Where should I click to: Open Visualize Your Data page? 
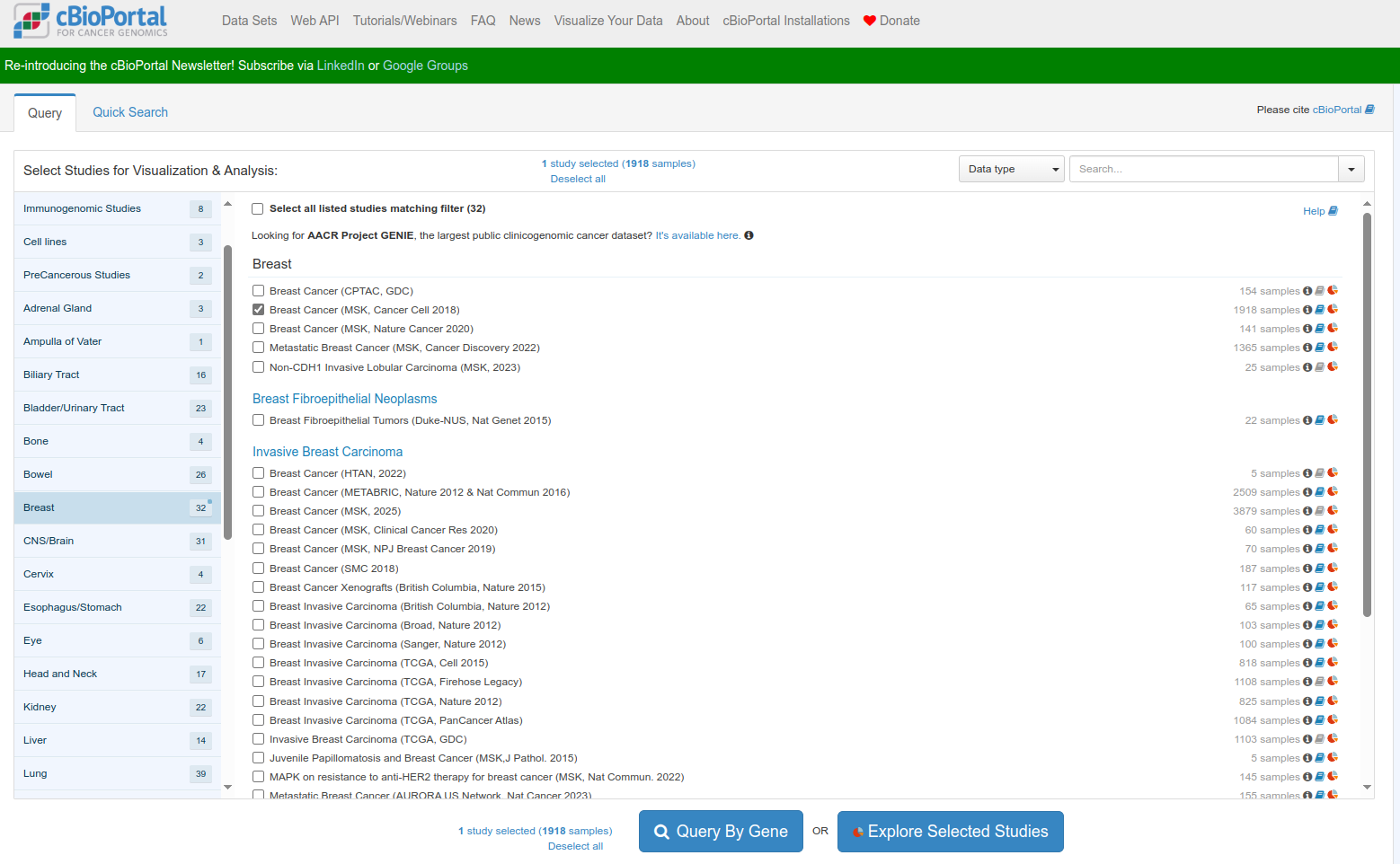coord(608,21)
